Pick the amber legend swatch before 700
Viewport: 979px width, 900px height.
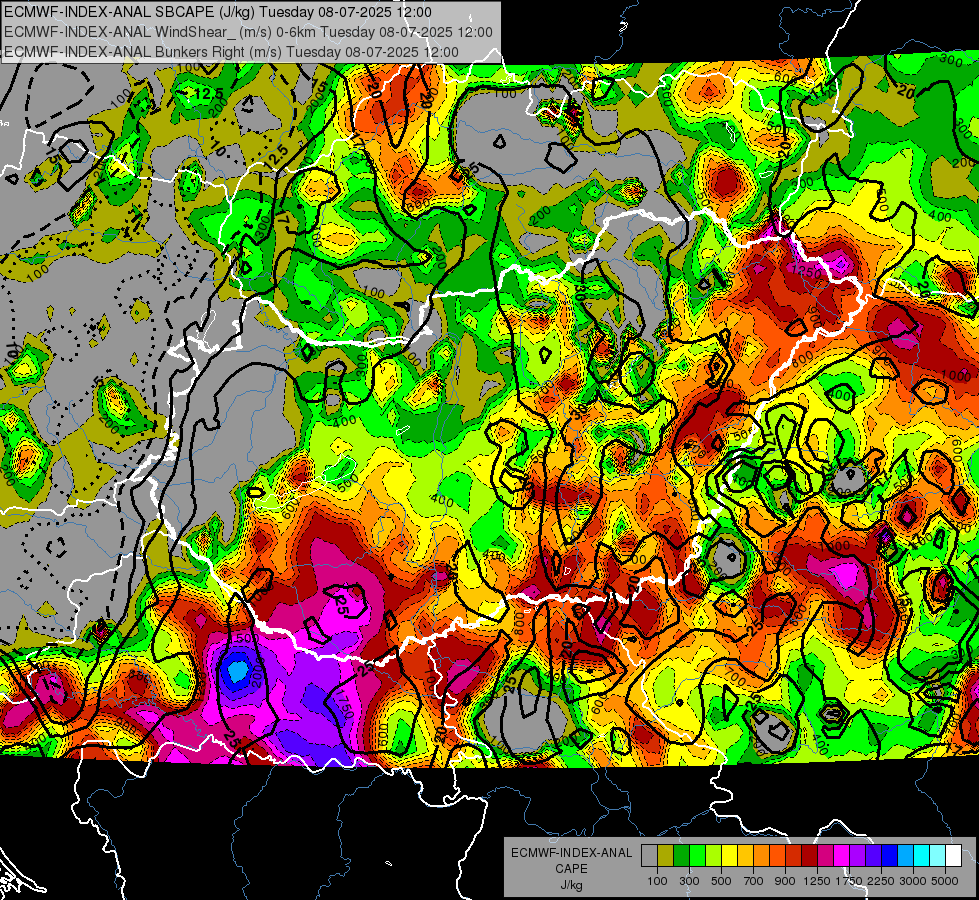pos(745,855)
